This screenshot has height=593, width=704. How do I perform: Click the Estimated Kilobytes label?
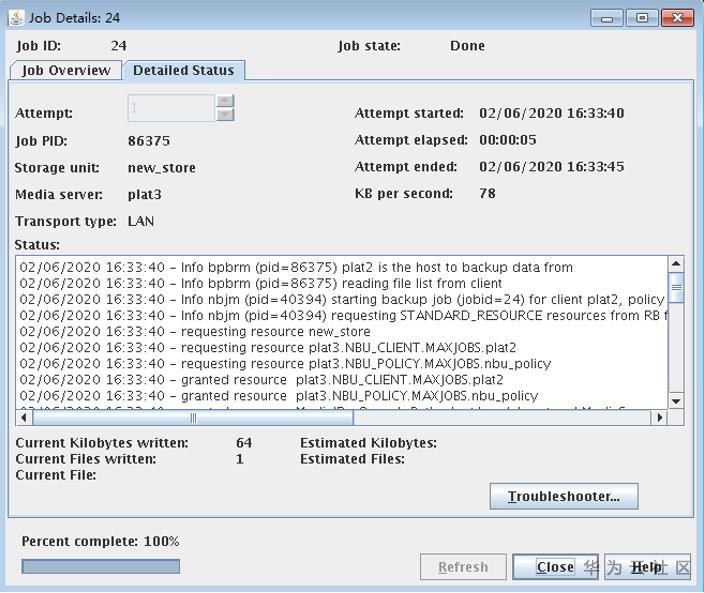coord(368,443)
